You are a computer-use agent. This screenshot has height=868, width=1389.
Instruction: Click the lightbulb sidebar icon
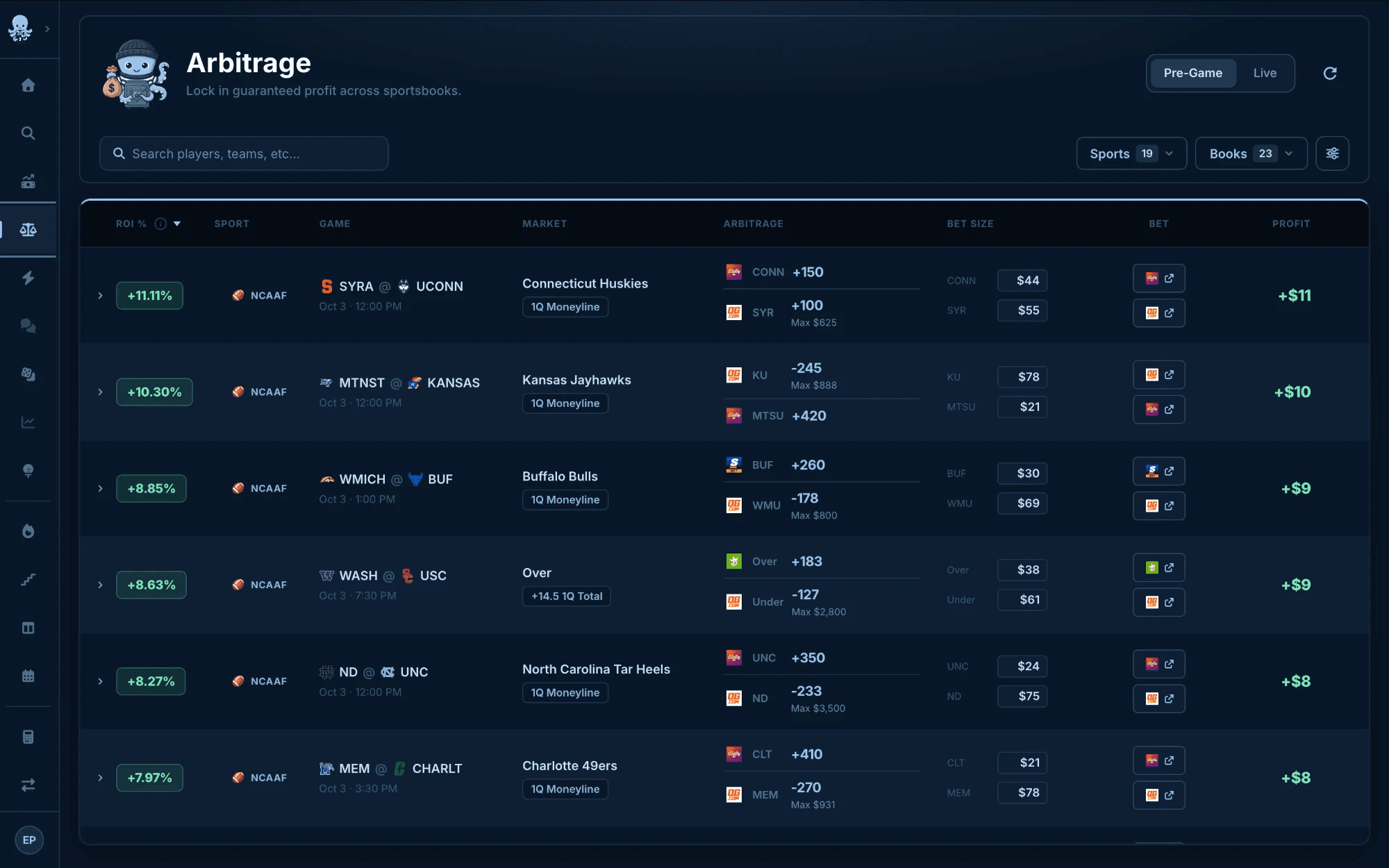(x=28, y=471)
